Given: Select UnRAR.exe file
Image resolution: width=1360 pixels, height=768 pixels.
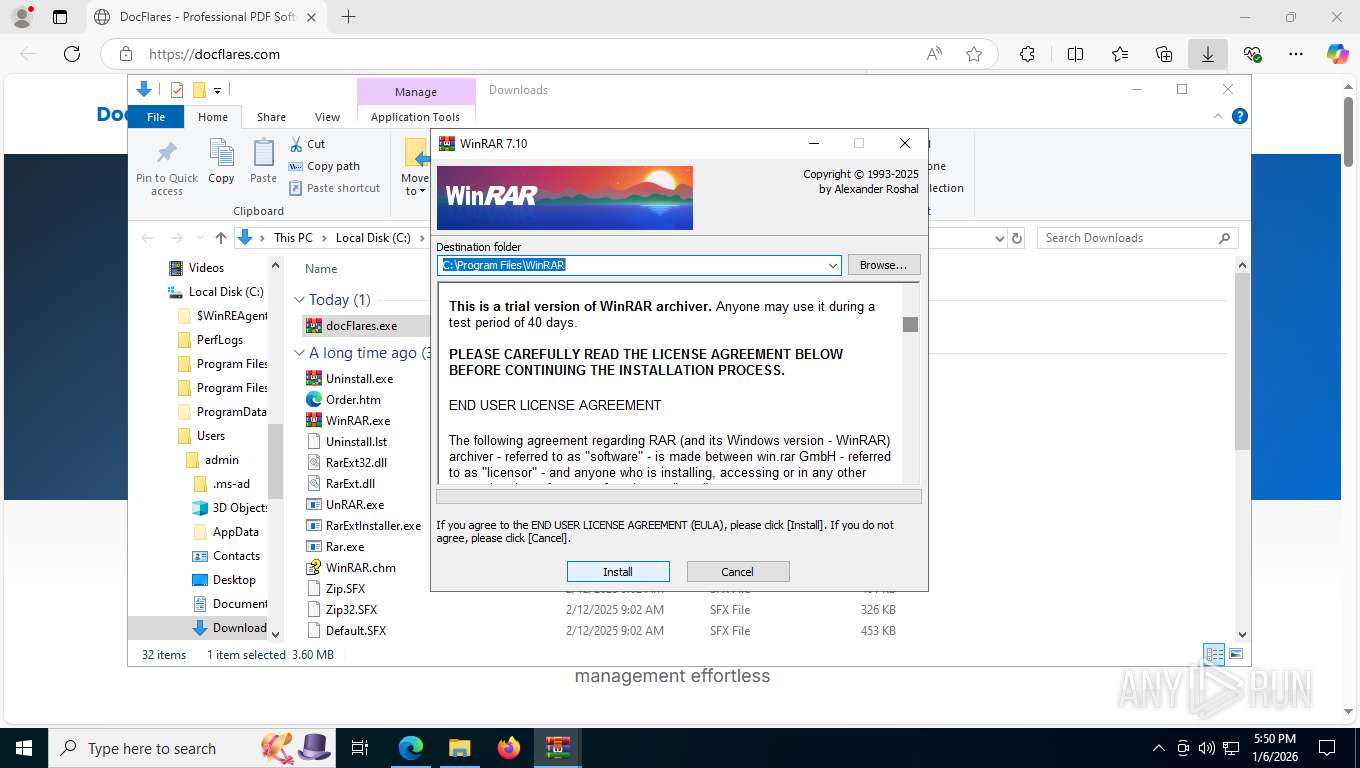Looking at the screenshot, I should 355,505.
